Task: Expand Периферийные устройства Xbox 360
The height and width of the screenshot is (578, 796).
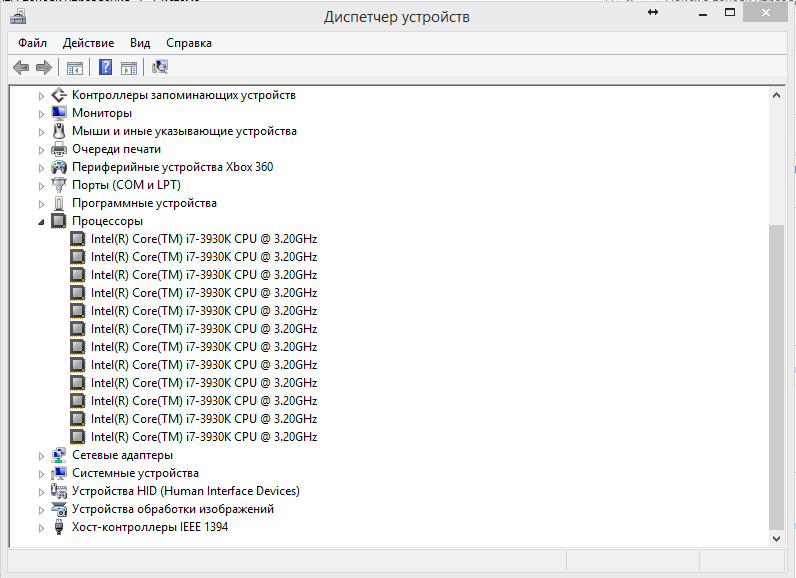Action: coord(42,168)
